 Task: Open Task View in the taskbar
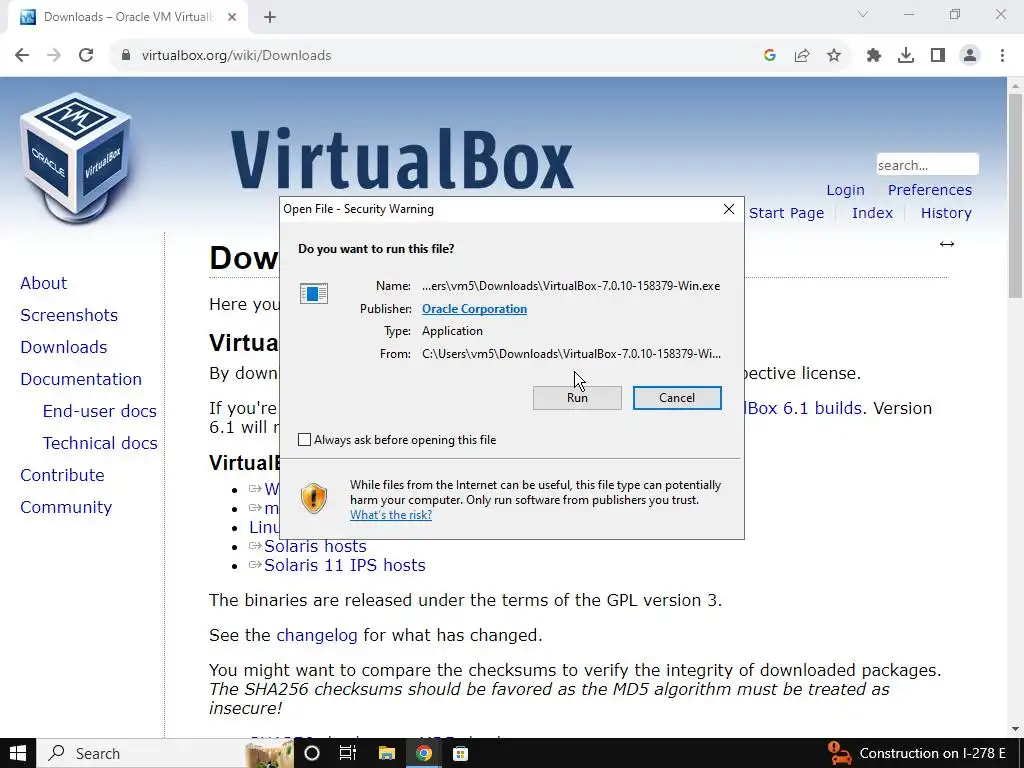point(348,753)
